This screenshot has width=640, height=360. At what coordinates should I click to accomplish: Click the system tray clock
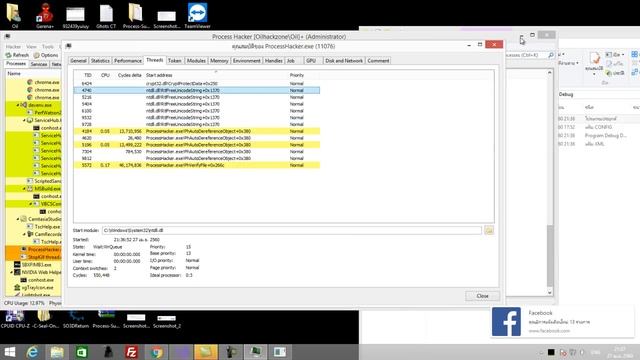click(620, 352)
